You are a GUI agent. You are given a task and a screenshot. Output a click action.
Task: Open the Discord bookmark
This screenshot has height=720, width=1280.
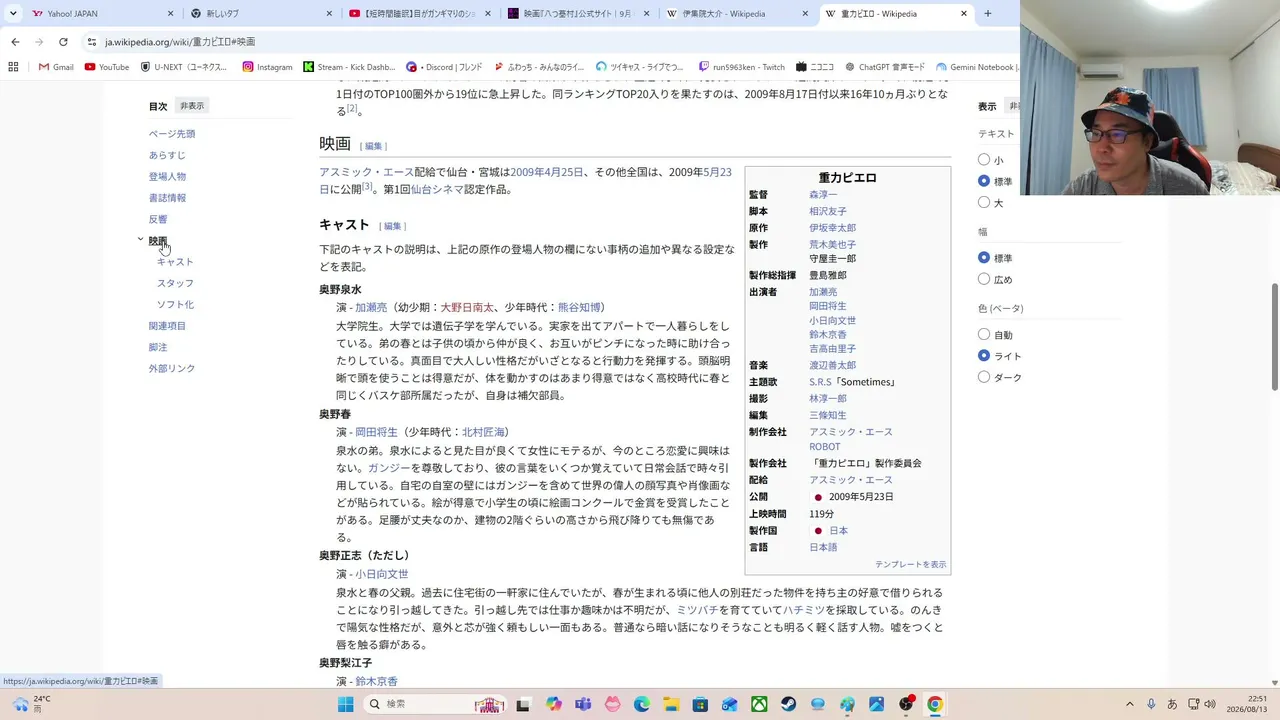(445, 67)
